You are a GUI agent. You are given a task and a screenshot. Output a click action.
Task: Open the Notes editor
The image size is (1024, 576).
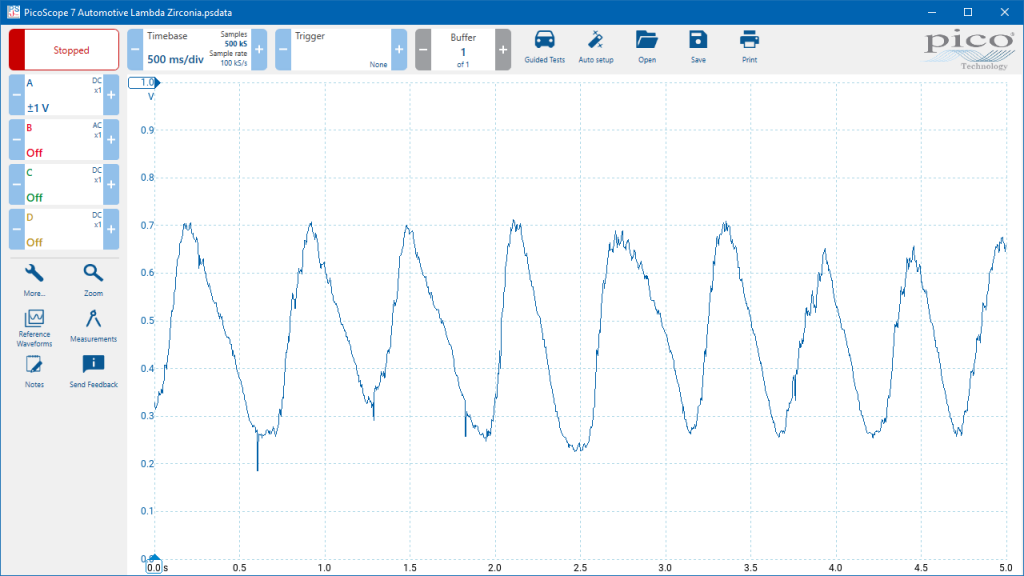point(34,372)
